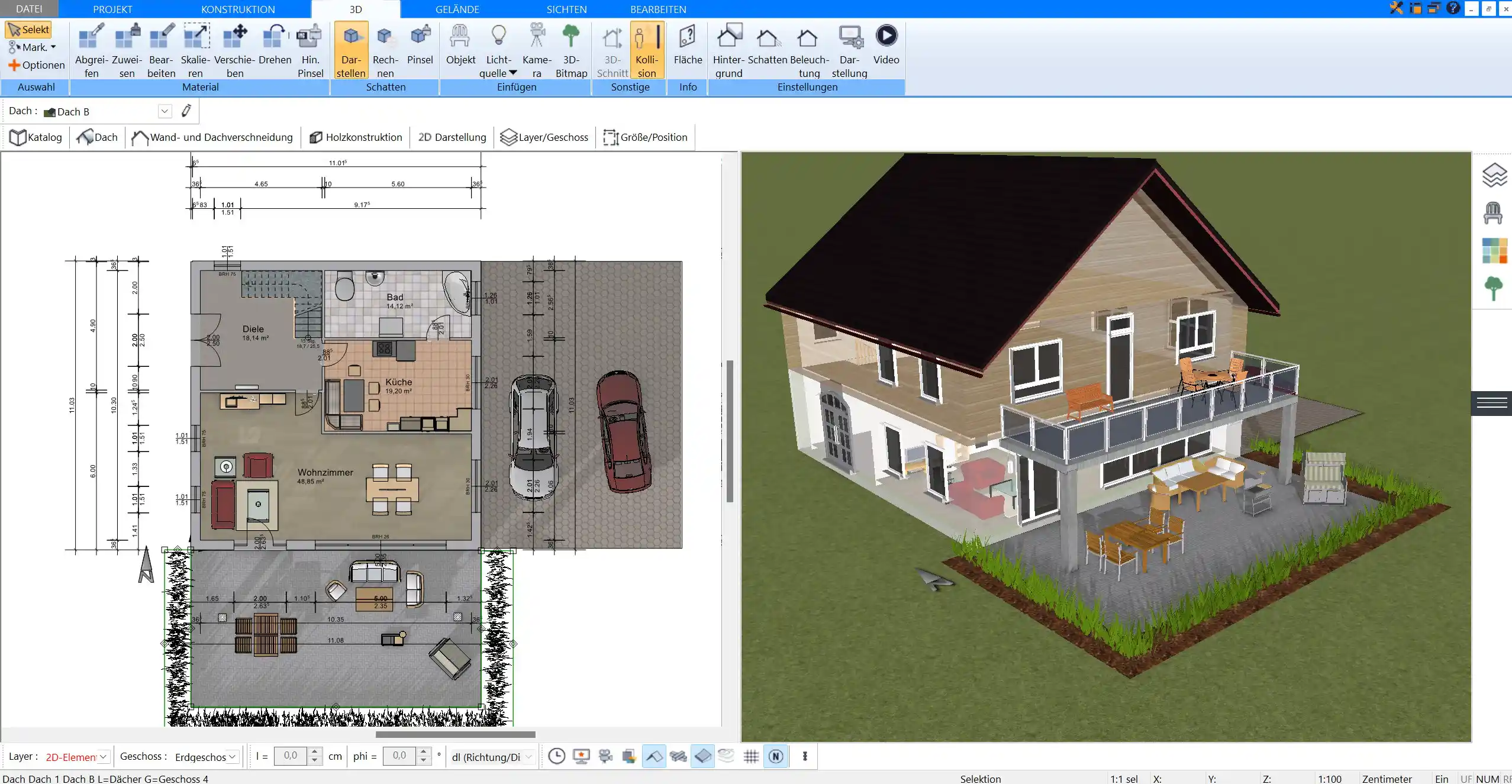Expand the Geschoss Erdgeschoss dropdown
The image size is (1512, 784).
point(233,757)
